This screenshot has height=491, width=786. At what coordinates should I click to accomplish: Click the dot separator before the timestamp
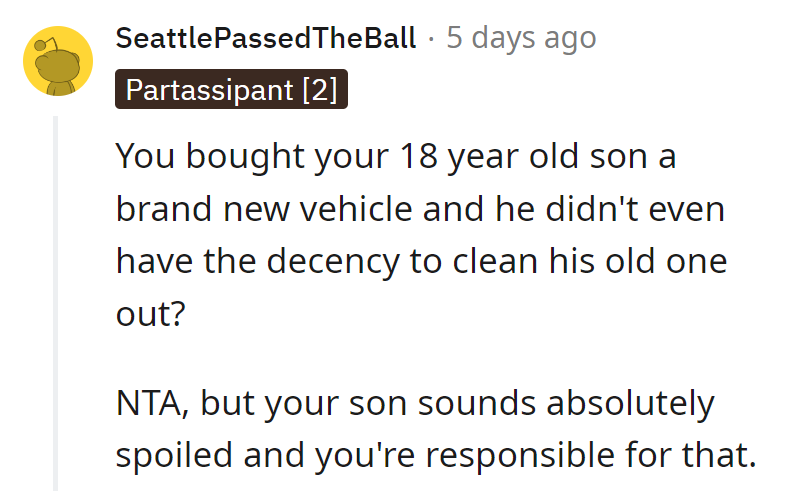pyautogui.click(x=431, y=39)
